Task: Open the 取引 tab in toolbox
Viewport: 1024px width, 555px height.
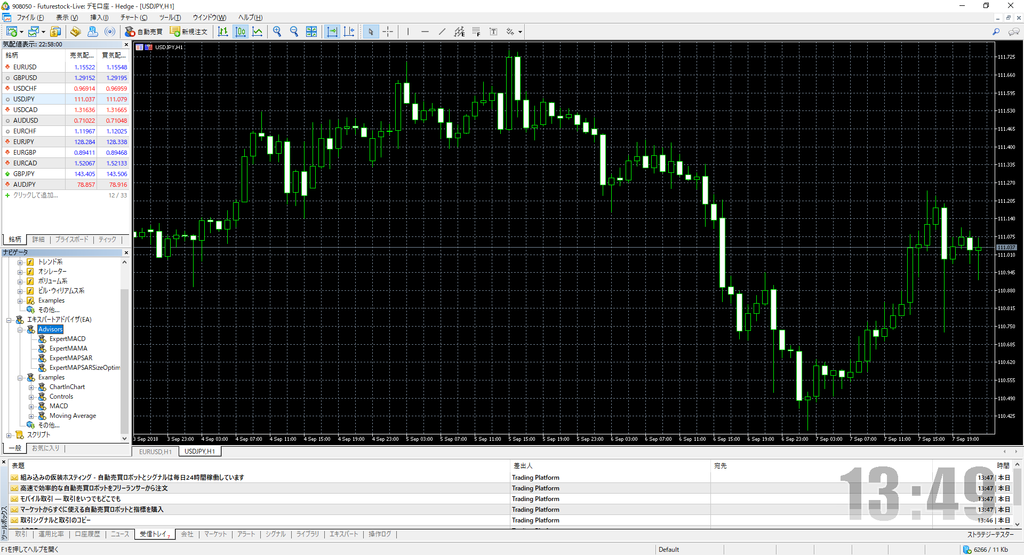Action: pyautogui.click(x=21, y=534)
